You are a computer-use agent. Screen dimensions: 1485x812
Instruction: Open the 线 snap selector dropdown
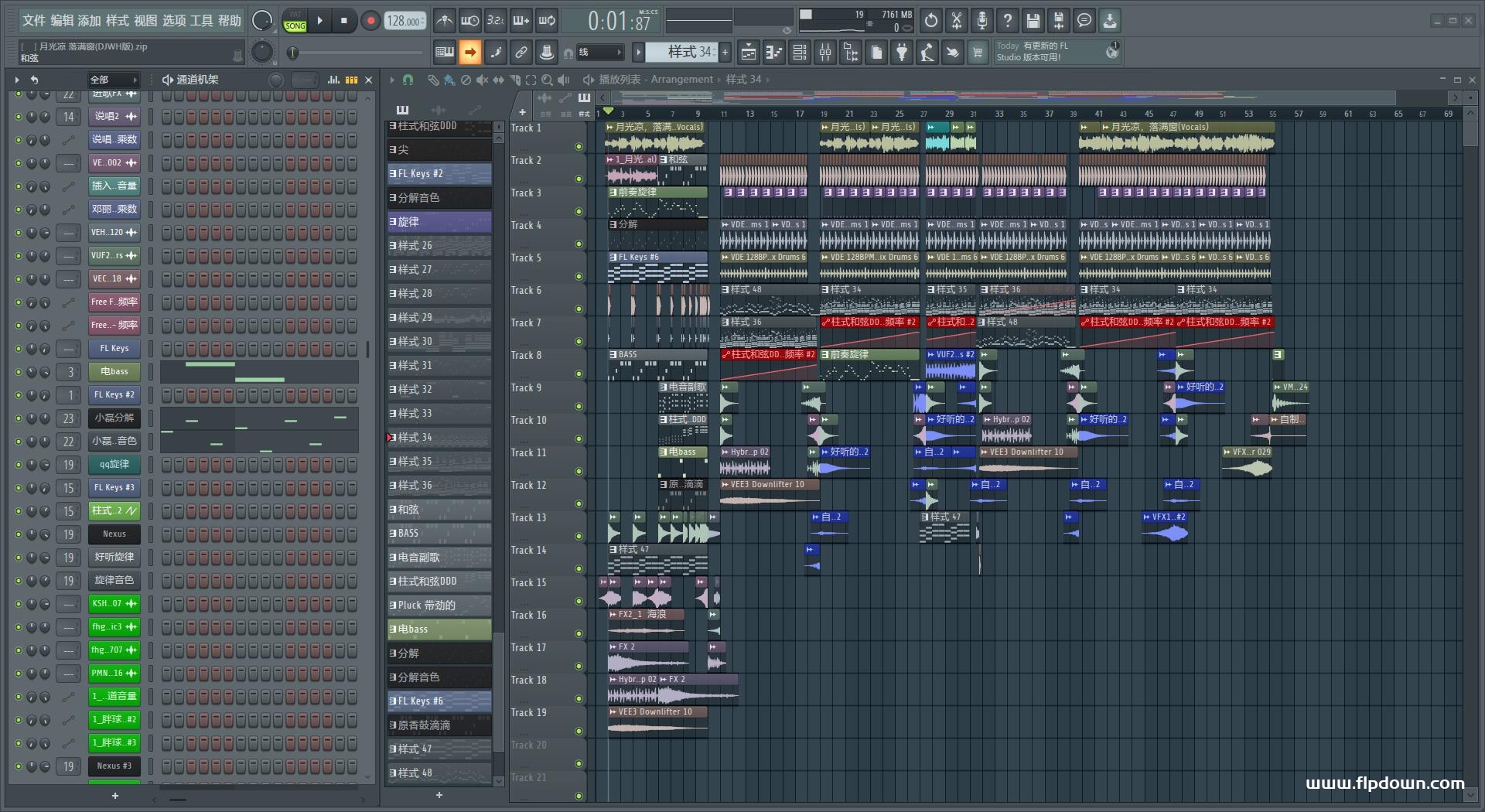600,52
